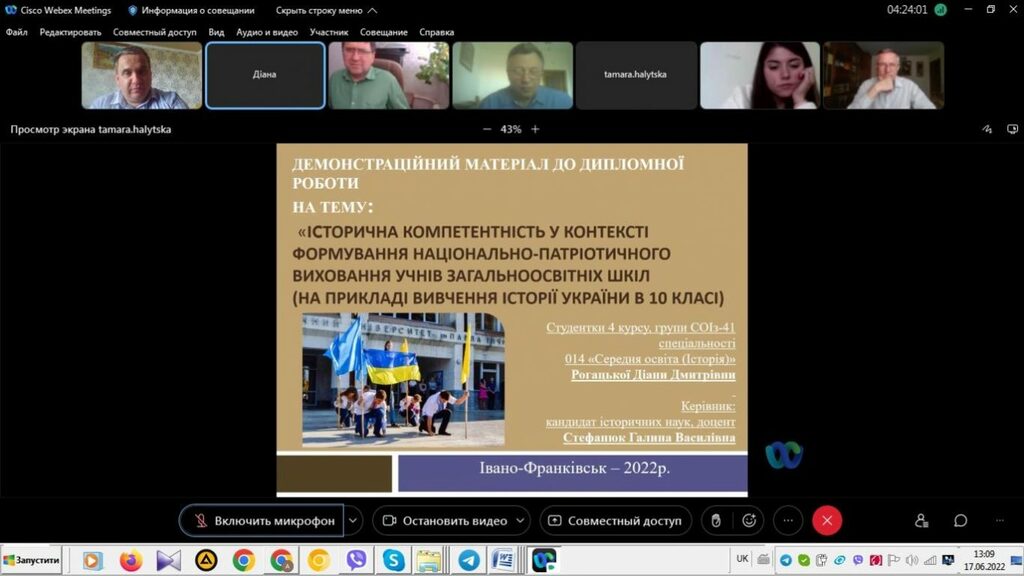Start sharing with 'Совместный доступ' button
Screen dimensions: 1024x576
coord(614,521)
